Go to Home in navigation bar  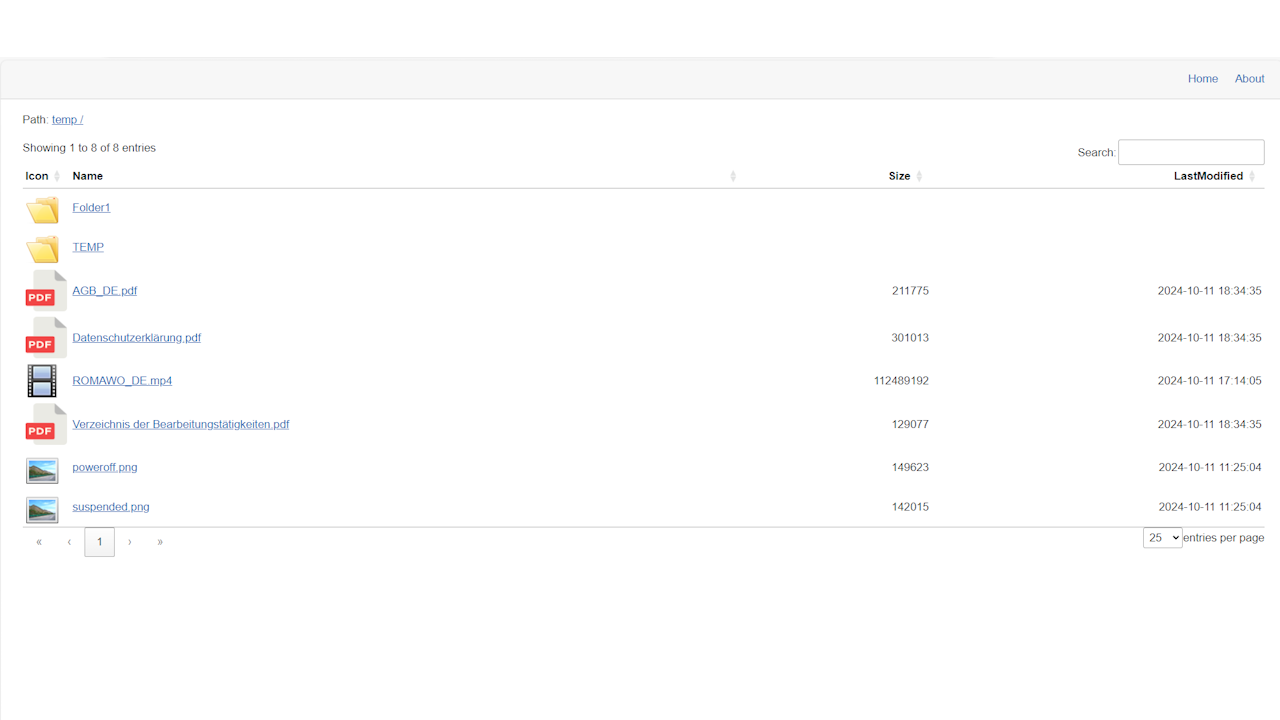pyautogui.click(x=1202, y=79)
